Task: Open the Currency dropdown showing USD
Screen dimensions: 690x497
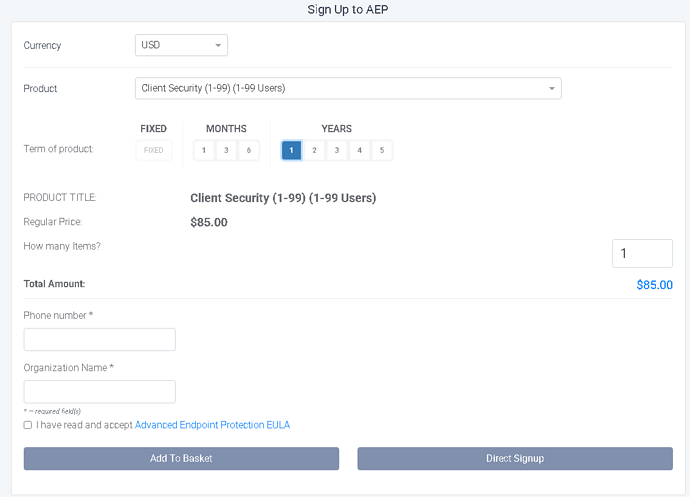Action: tap(181, 45)
